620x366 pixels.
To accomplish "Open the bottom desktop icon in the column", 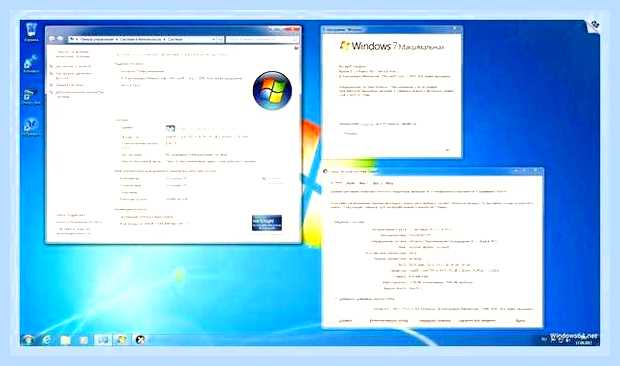I will click(x=31, y=127).
